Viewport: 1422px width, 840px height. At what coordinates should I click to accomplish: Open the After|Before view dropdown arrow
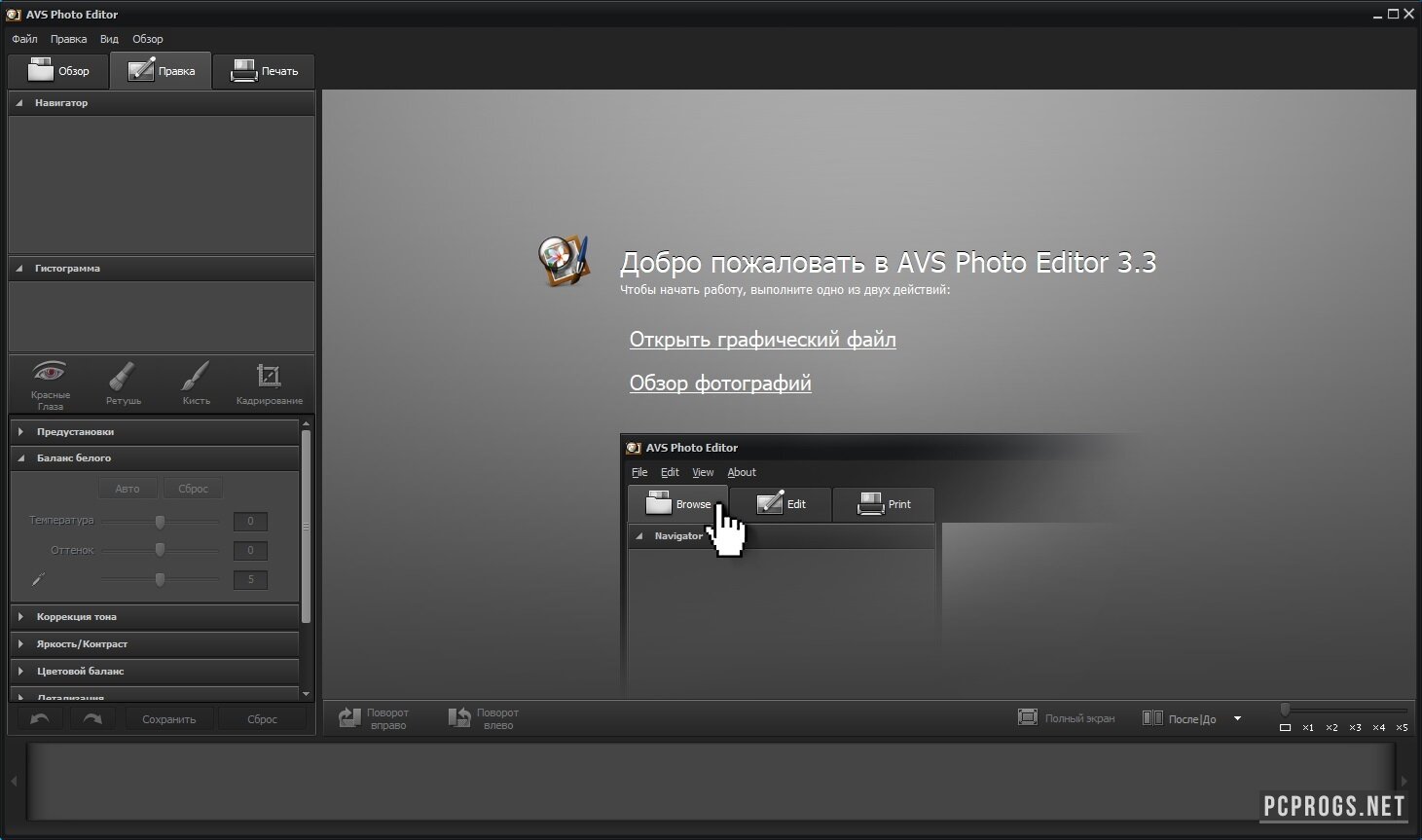[x=1237, y=718]
